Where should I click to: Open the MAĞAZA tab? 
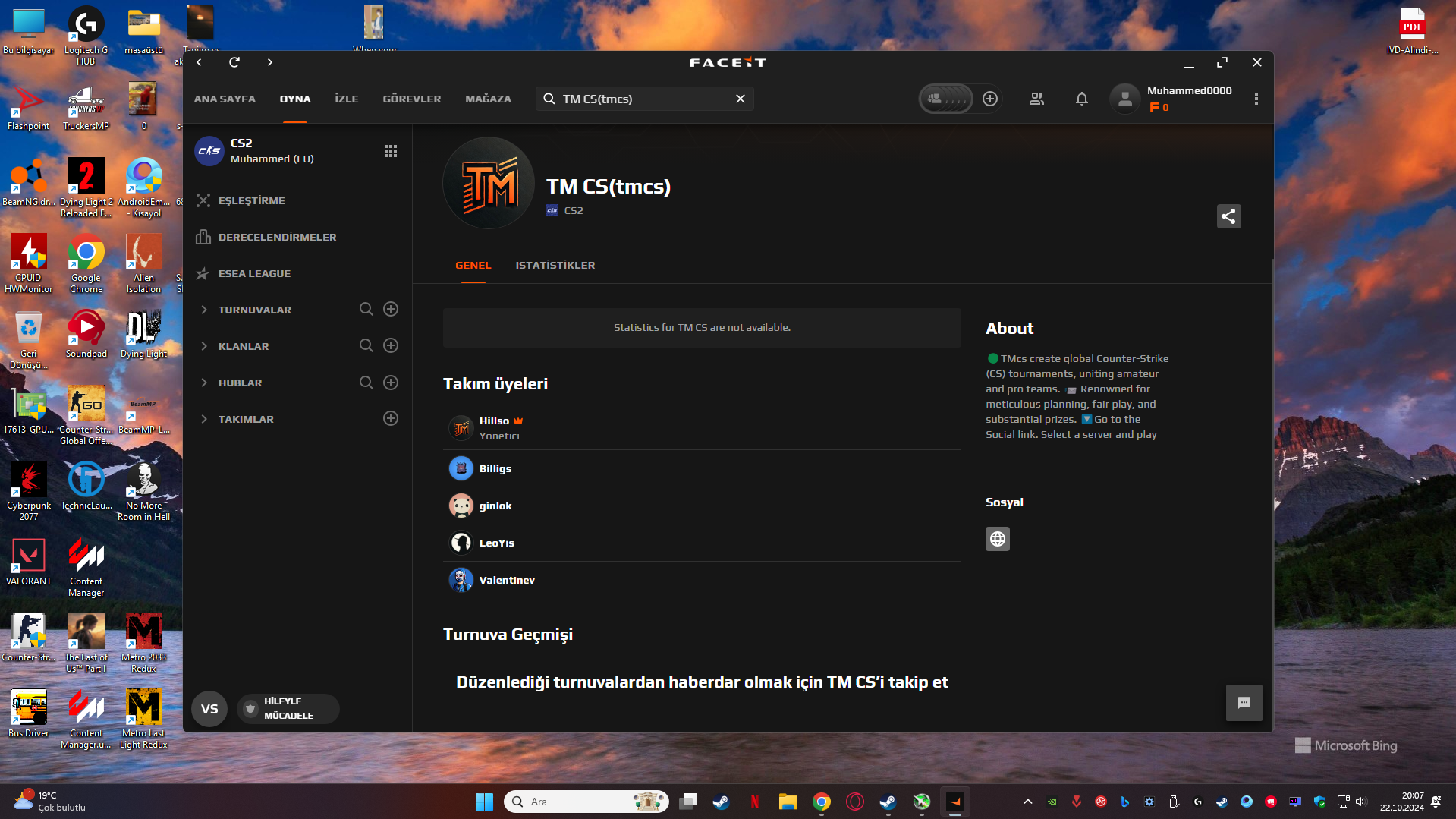pos(489,99)
